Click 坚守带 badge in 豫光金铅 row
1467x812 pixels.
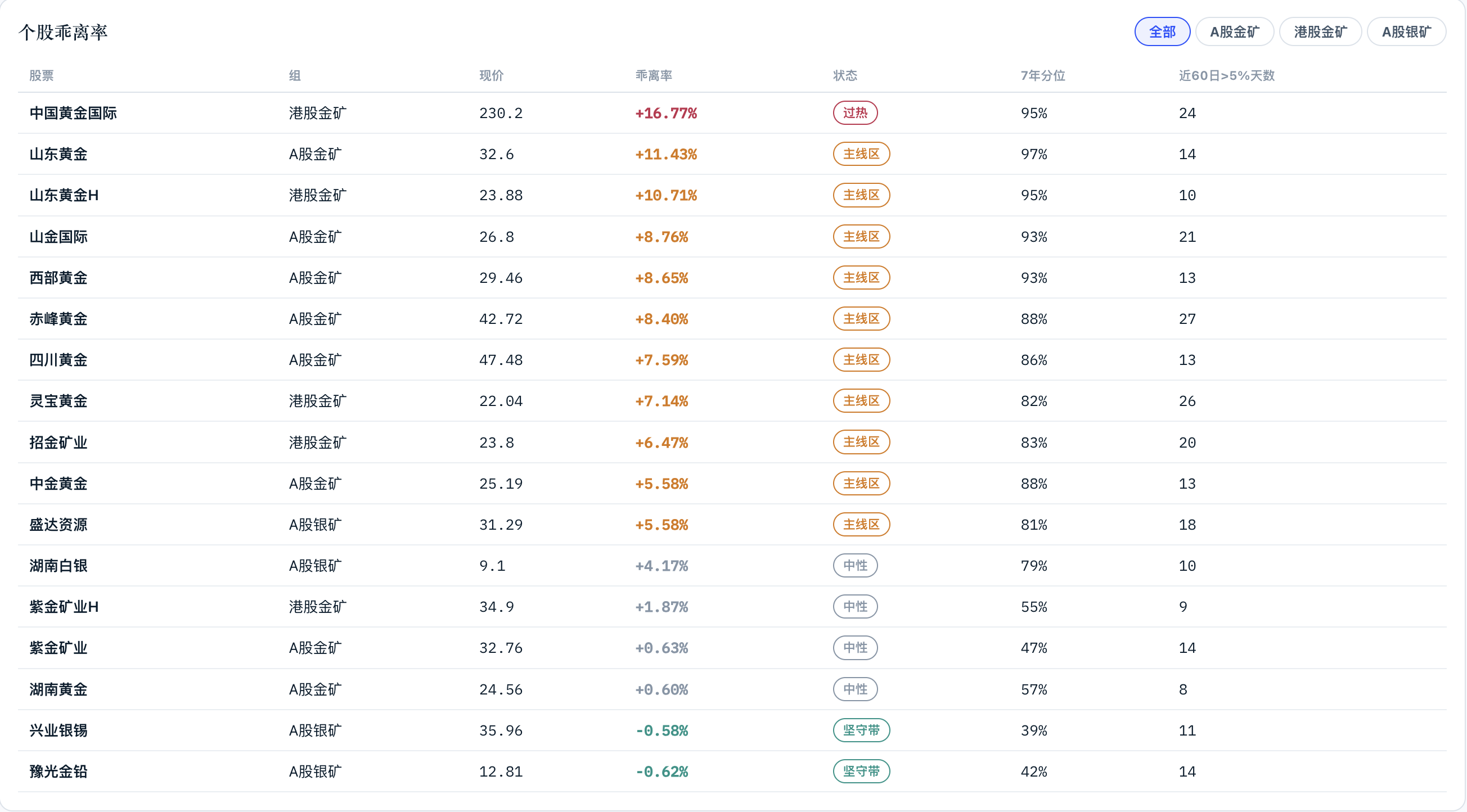pyautogui.click(x=861, y=772)
